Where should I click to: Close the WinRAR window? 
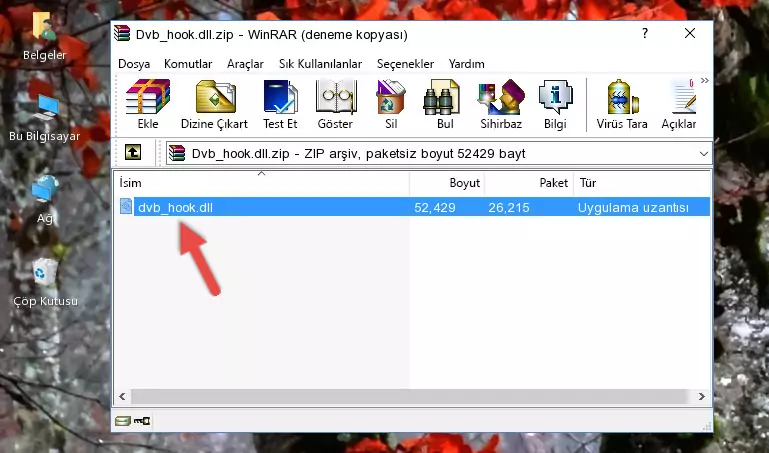690,33
